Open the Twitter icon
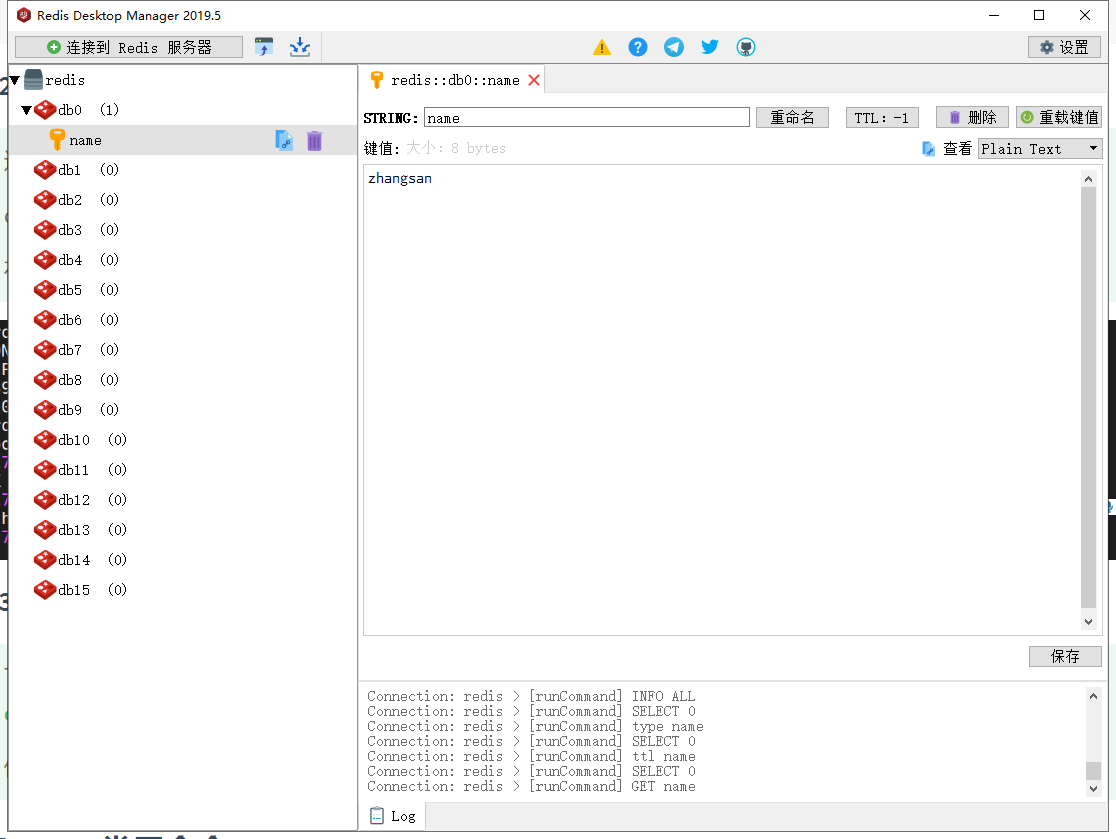 click(709, 46)
